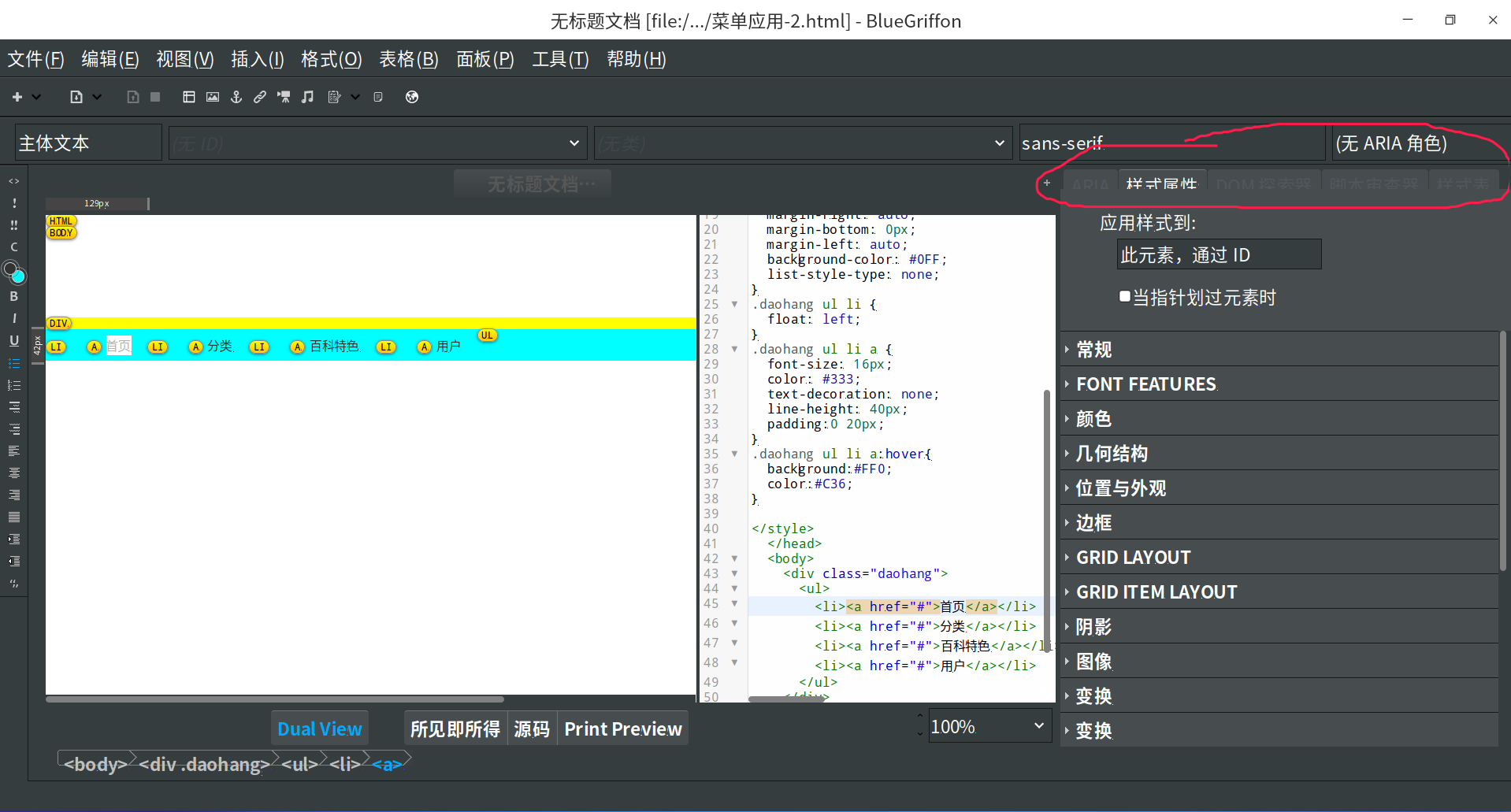Screen dimensions: 1511x812
Task: Insert an image from the toolbar
Action: [213, 96]
